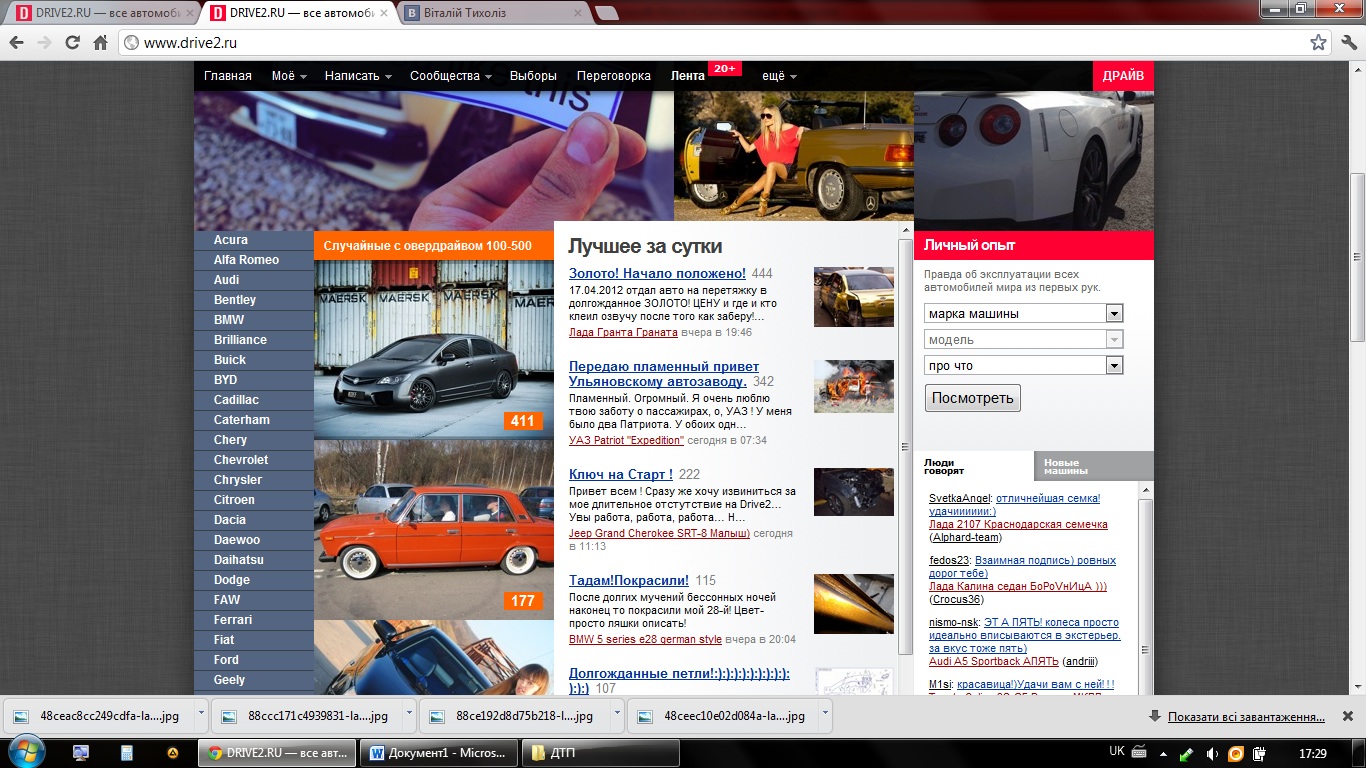Expand the ещё menu
The width and height of the screenshot is (1366, 768).
(x=779, y=76)
